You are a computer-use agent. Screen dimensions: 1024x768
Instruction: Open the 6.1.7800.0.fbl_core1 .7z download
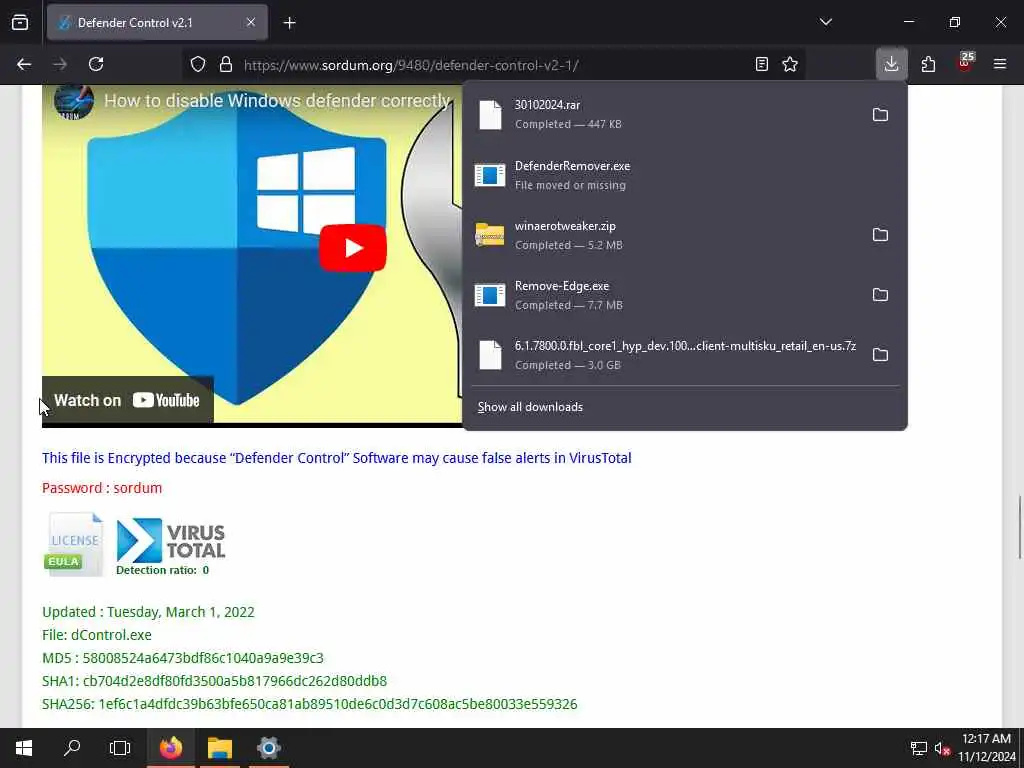click(x=666, y=355)
